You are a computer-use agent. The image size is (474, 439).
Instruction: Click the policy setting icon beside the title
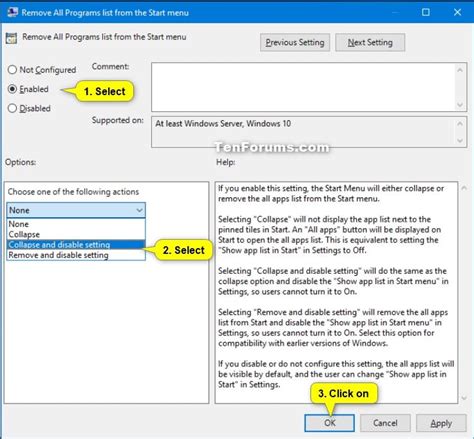point(11,38)
